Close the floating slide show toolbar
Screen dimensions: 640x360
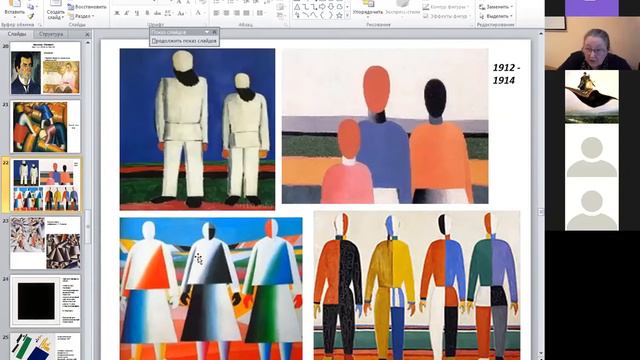pos(215,32)
